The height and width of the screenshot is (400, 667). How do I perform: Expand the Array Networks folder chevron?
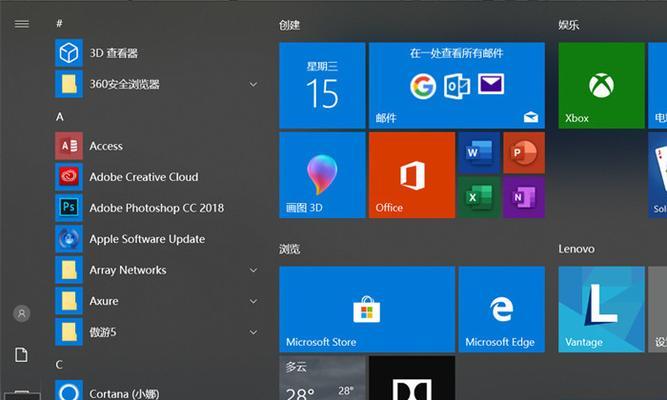(253, 270)
